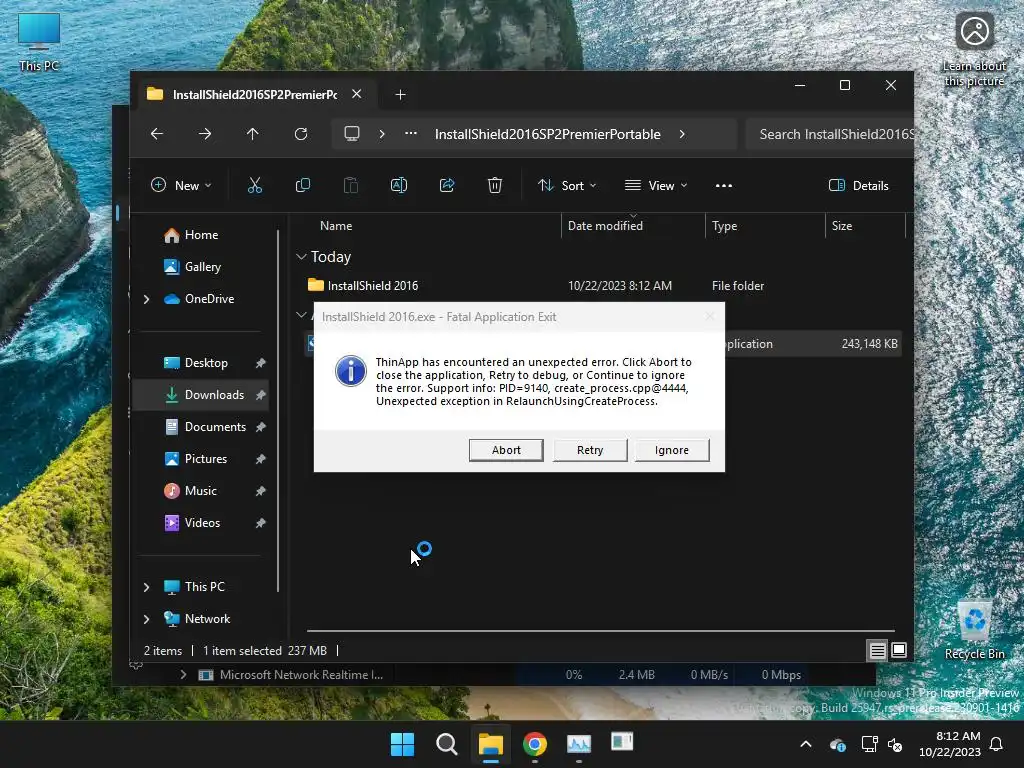This screenshot has height=768, width=1024.
Task: Expand the Microsoft Network Realtime row in Task Manager
Action: coord(184,675)
